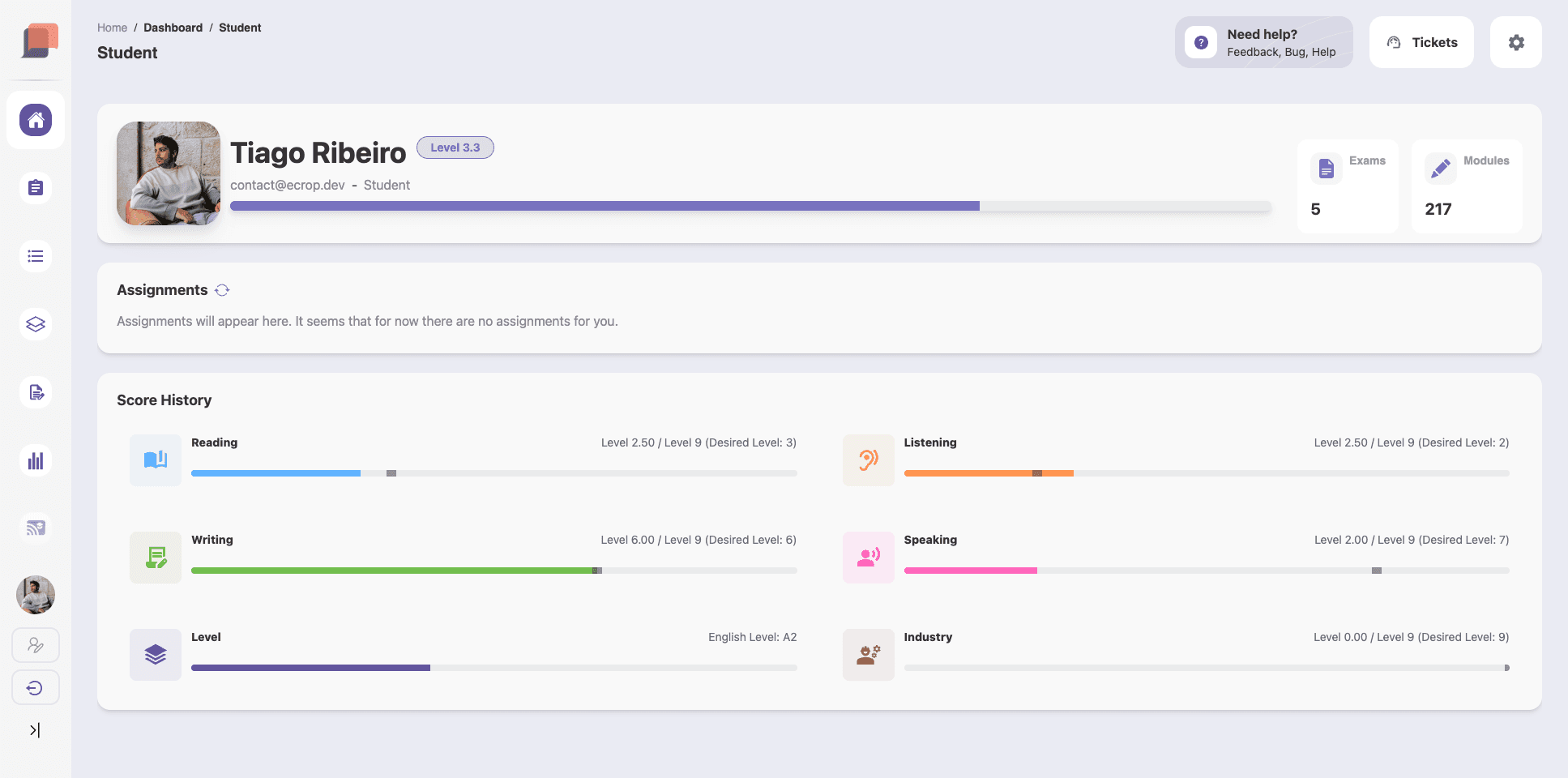This screenshot has width=1568, height=778.
Task: Click the Need help? feedback button
Action: click(x=1263, y=42)
